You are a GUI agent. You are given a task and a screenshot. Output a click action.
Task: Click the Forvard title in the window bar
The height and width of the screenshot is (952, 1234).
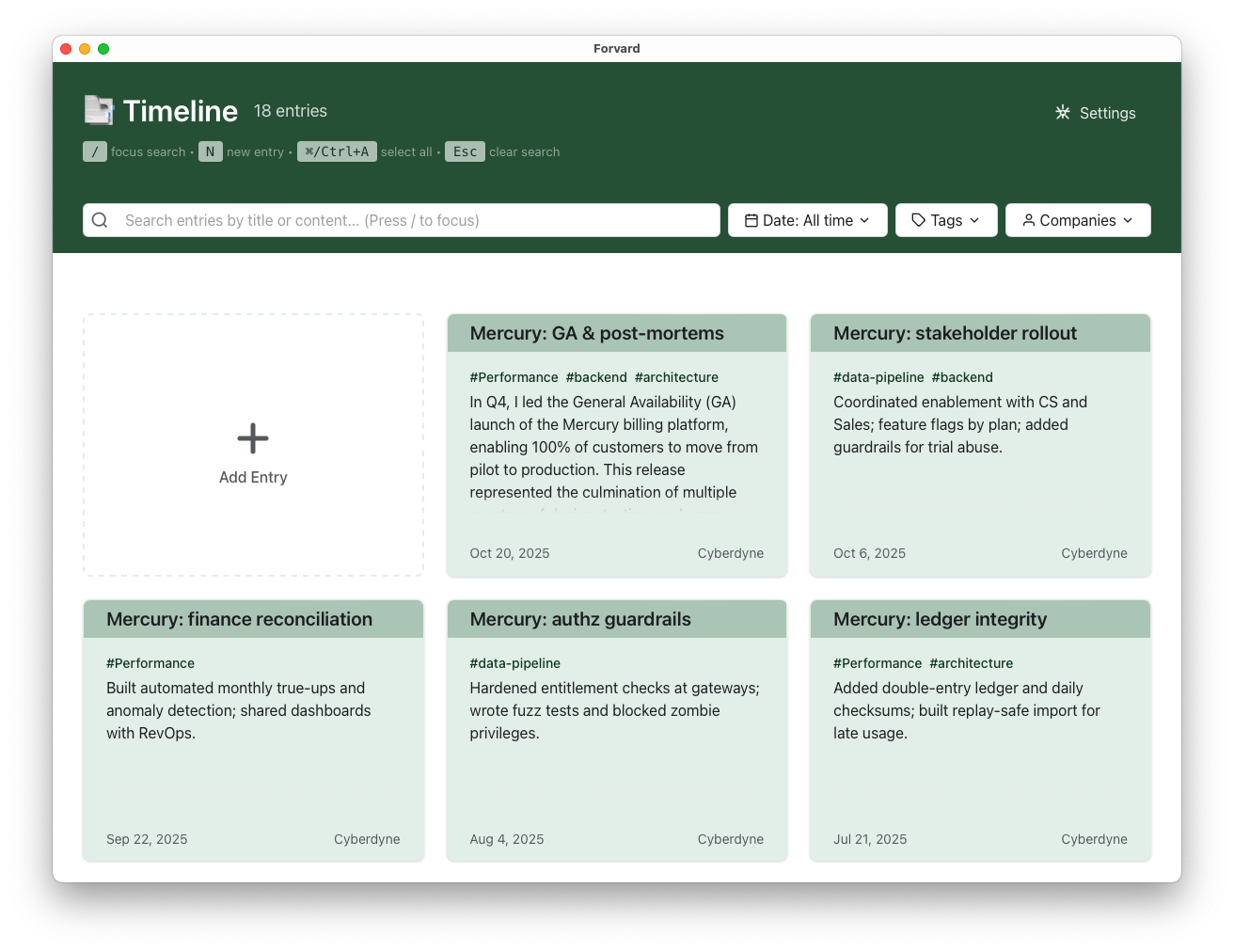617,48
